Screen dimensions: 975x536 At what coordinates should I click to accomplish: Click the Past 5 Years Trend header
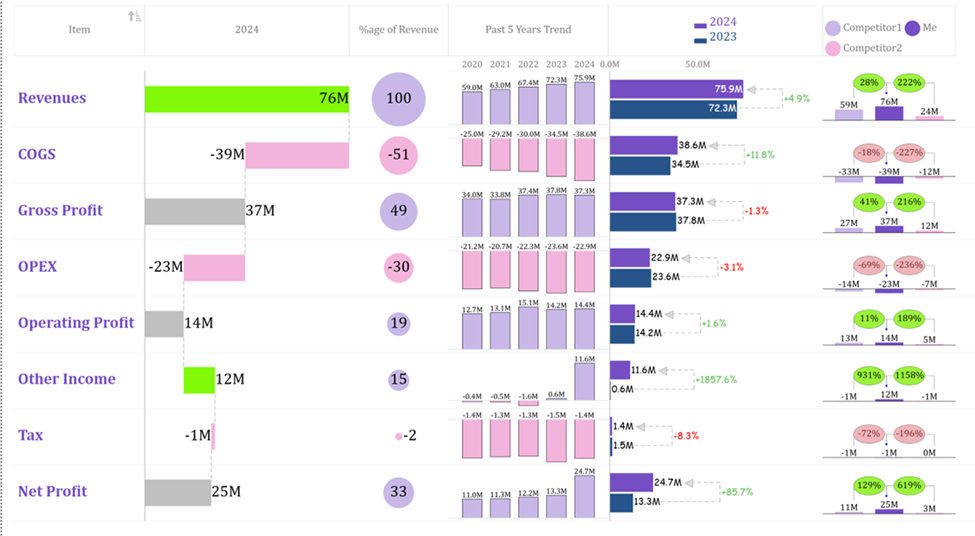[527, 30]
